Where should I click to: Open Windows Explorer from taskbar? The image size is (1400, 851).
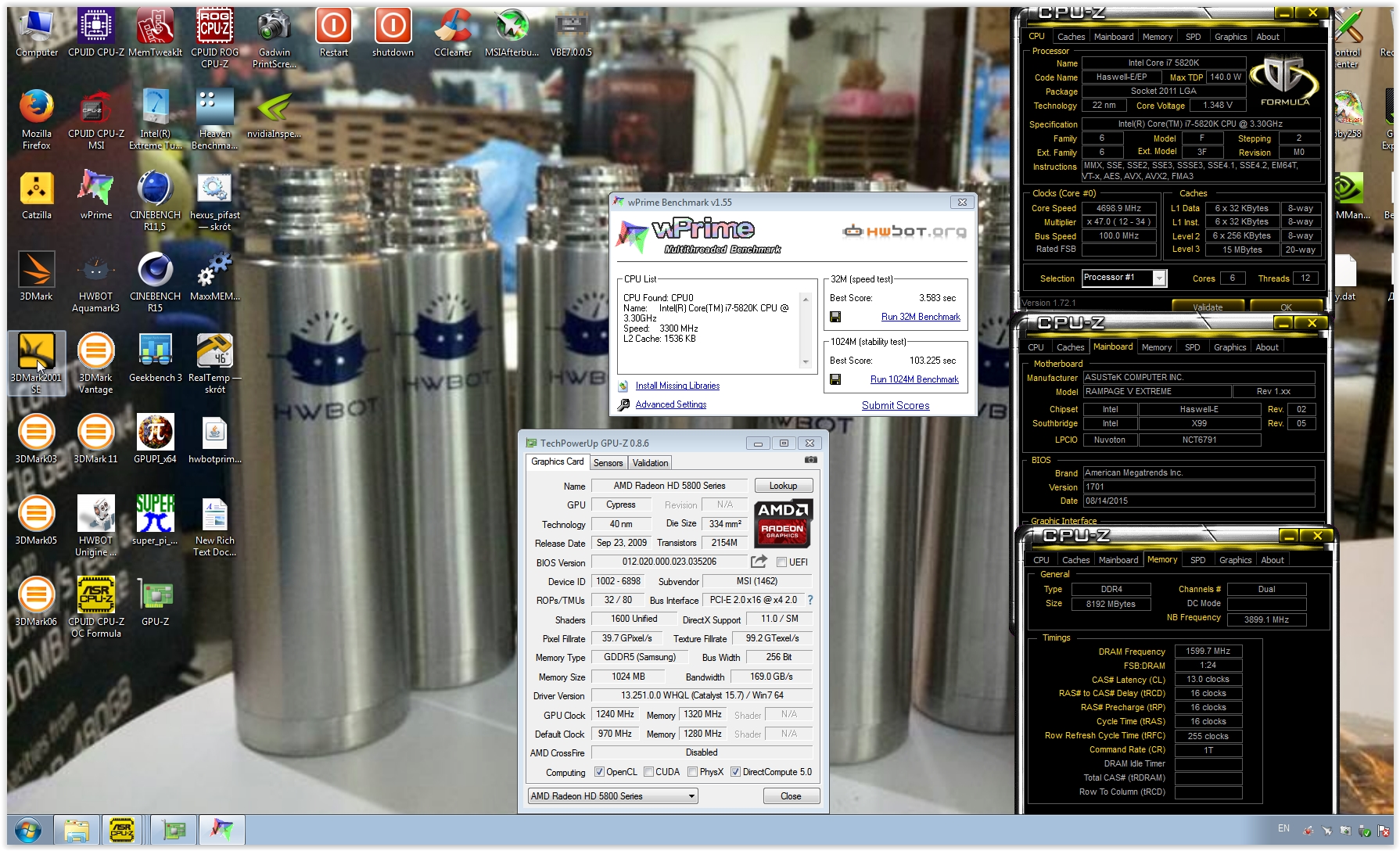click(76, 829)
